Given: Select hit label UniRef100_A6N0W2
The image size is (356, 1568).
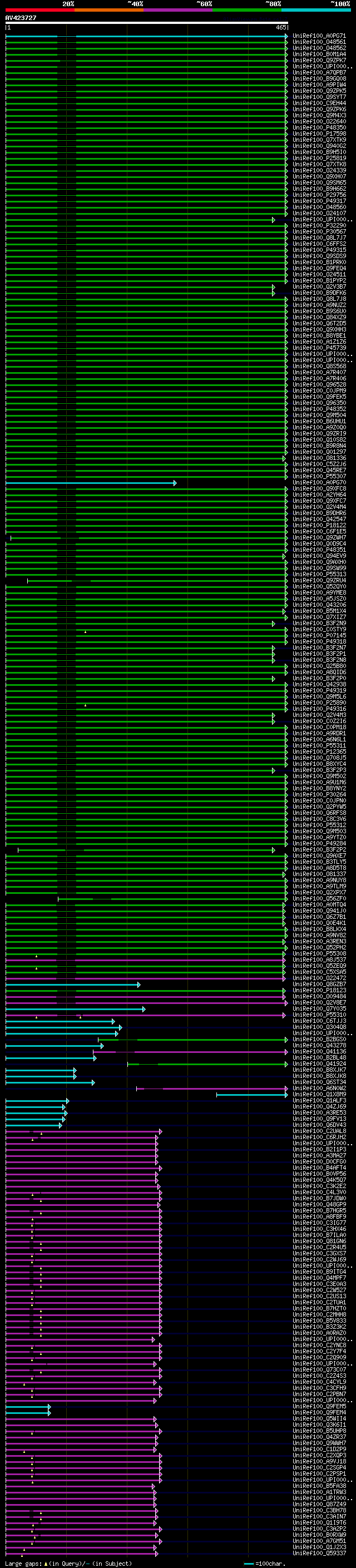Looking at the screenshot, I should [319, 1089].
